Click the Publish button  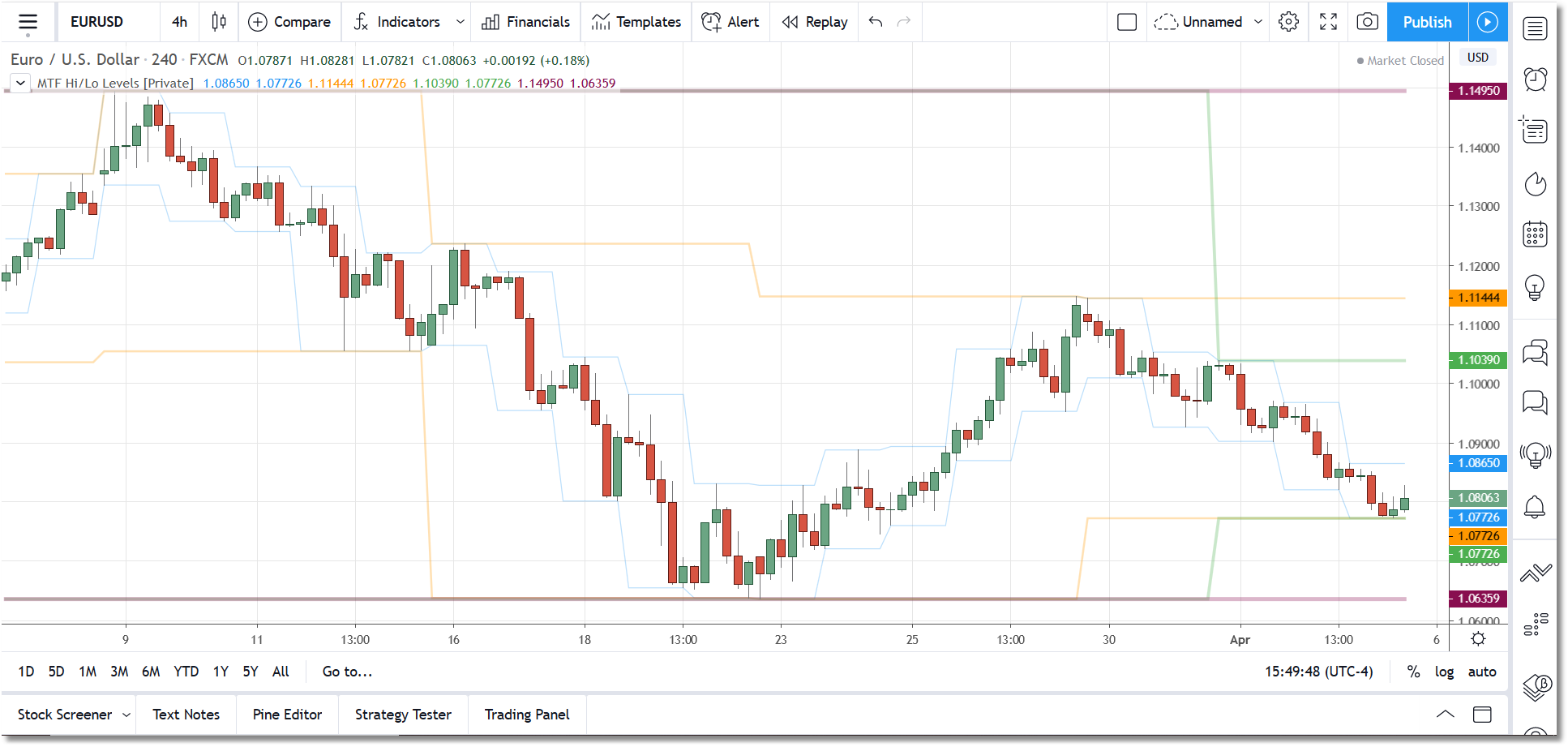tap(1427, 22)
